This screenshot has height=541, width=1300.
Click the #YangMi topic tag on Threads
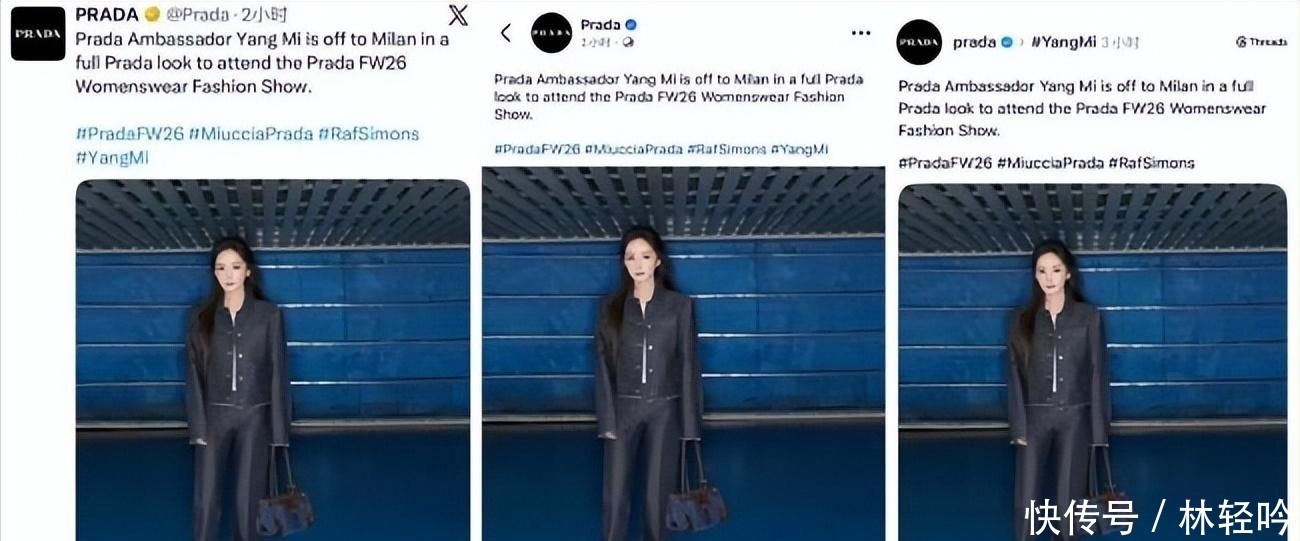click(1062, 42)
